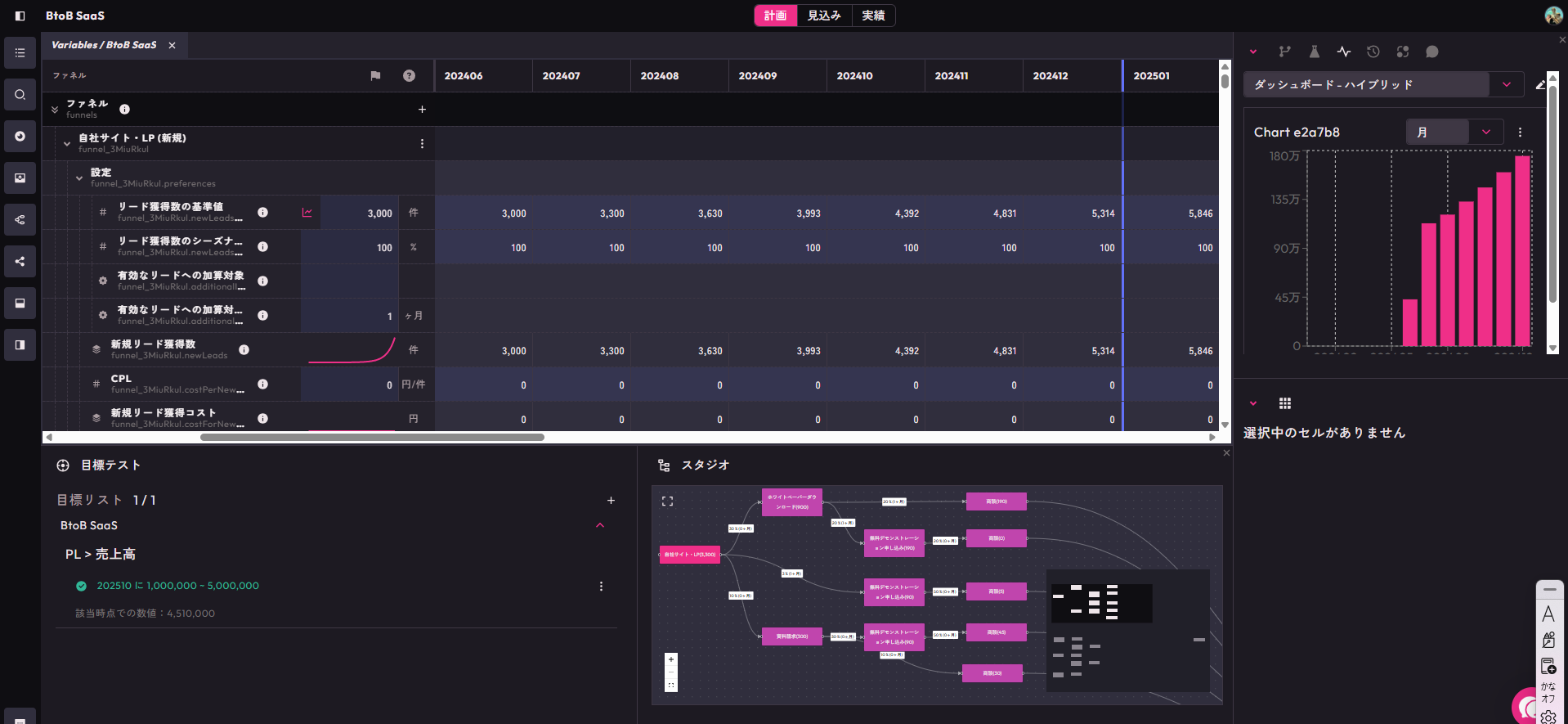Click the 3,000 input for リード獲得数の基準値
This screenshot has width=1568, height=724.
click(359, 213)
